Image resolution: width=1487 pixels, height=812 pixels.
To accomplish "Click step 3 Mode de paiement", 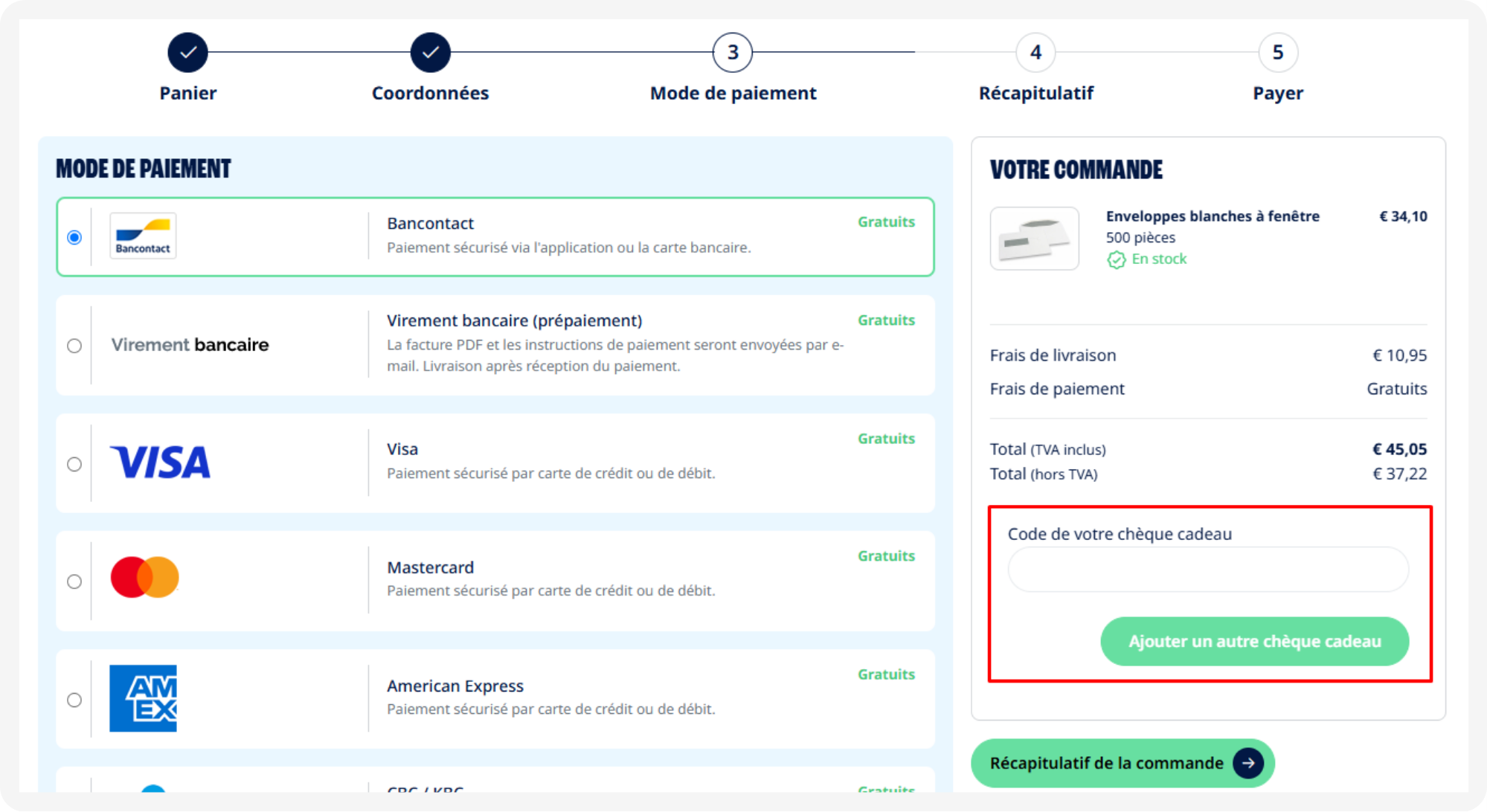I will [x=733, y=53].
